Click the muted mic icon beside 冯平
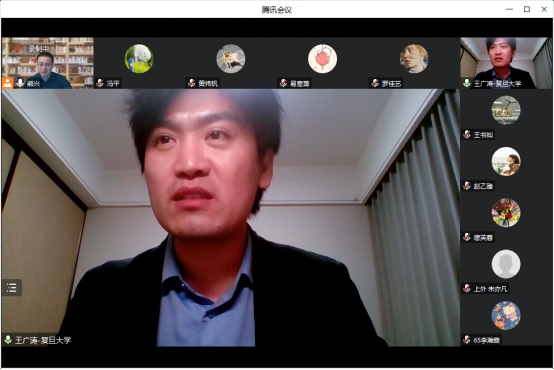Screen dimensions: 554x370 tap(100, 83)
